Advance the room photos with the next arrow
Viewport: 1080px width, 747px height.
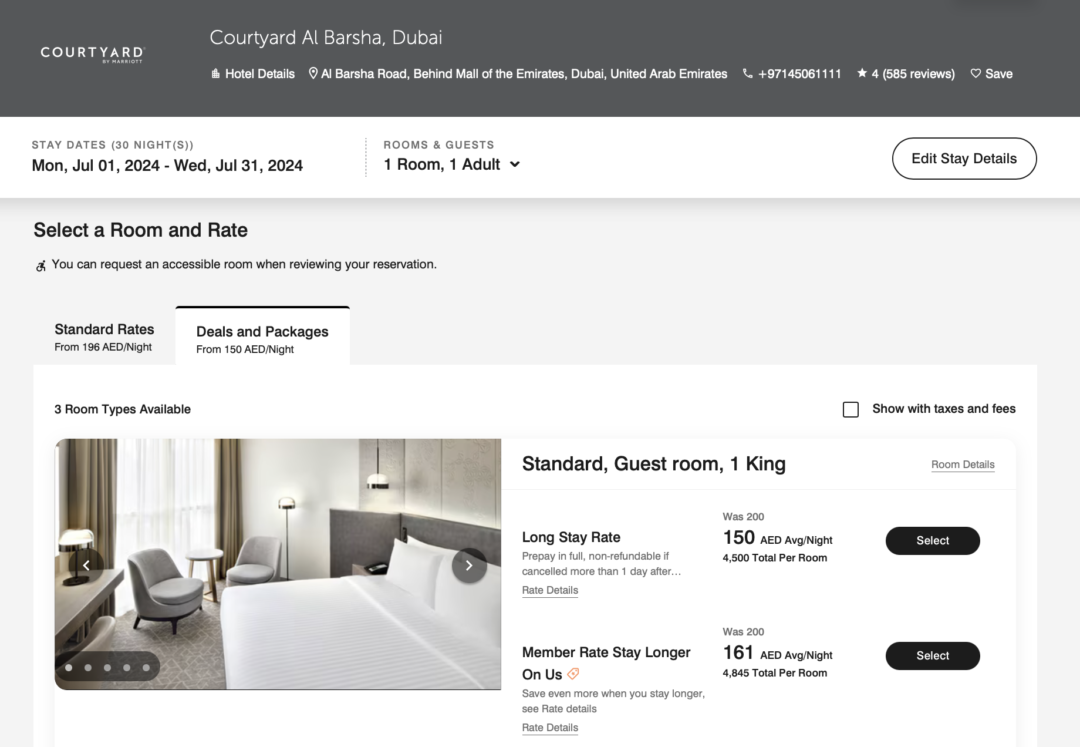pos(469,565)
